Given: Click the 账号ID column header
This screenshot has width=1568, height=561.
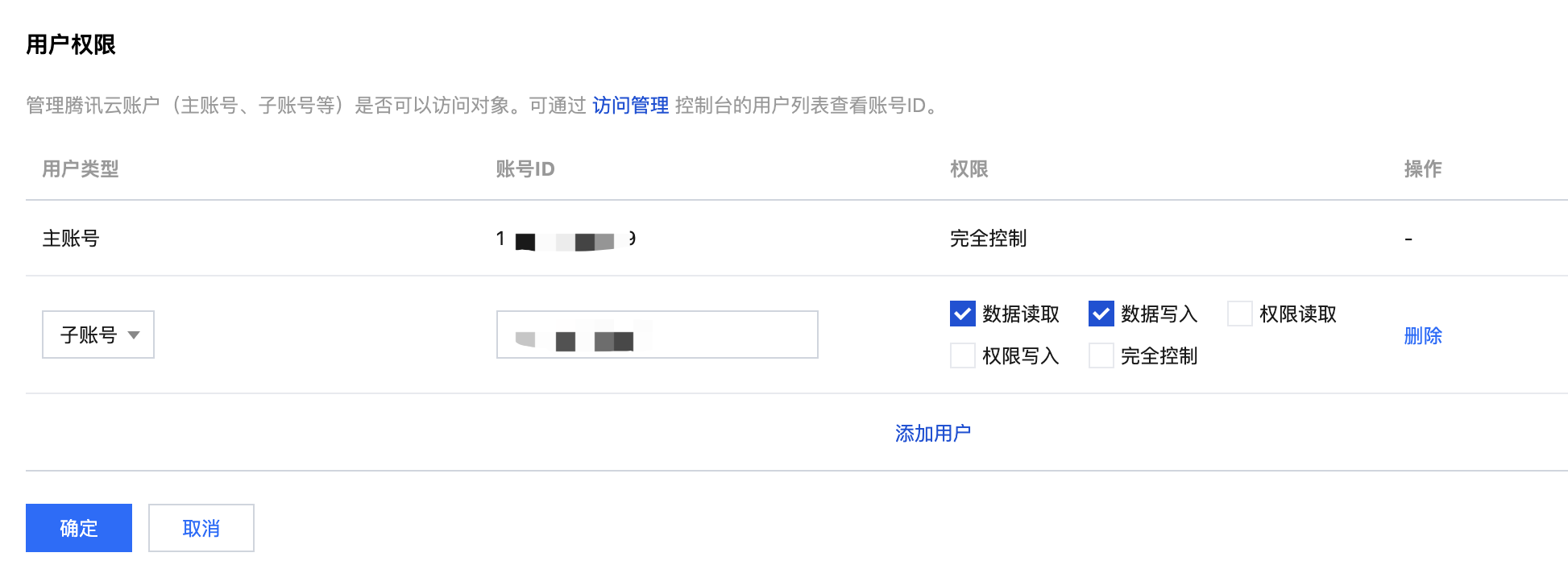Looking at the screenshot, I should coord(525,169).
